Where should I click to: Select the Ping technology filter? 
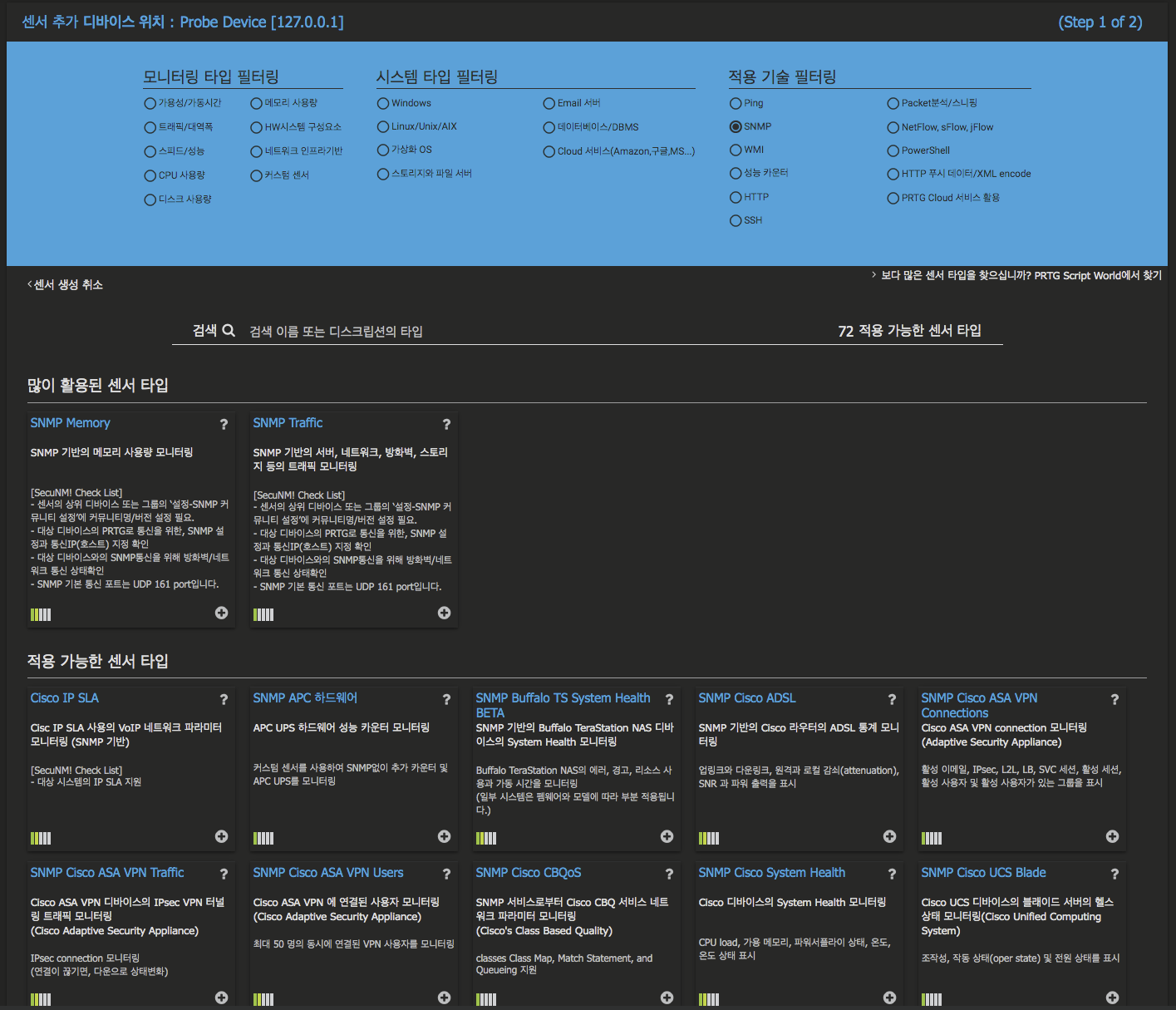(736, 104)
